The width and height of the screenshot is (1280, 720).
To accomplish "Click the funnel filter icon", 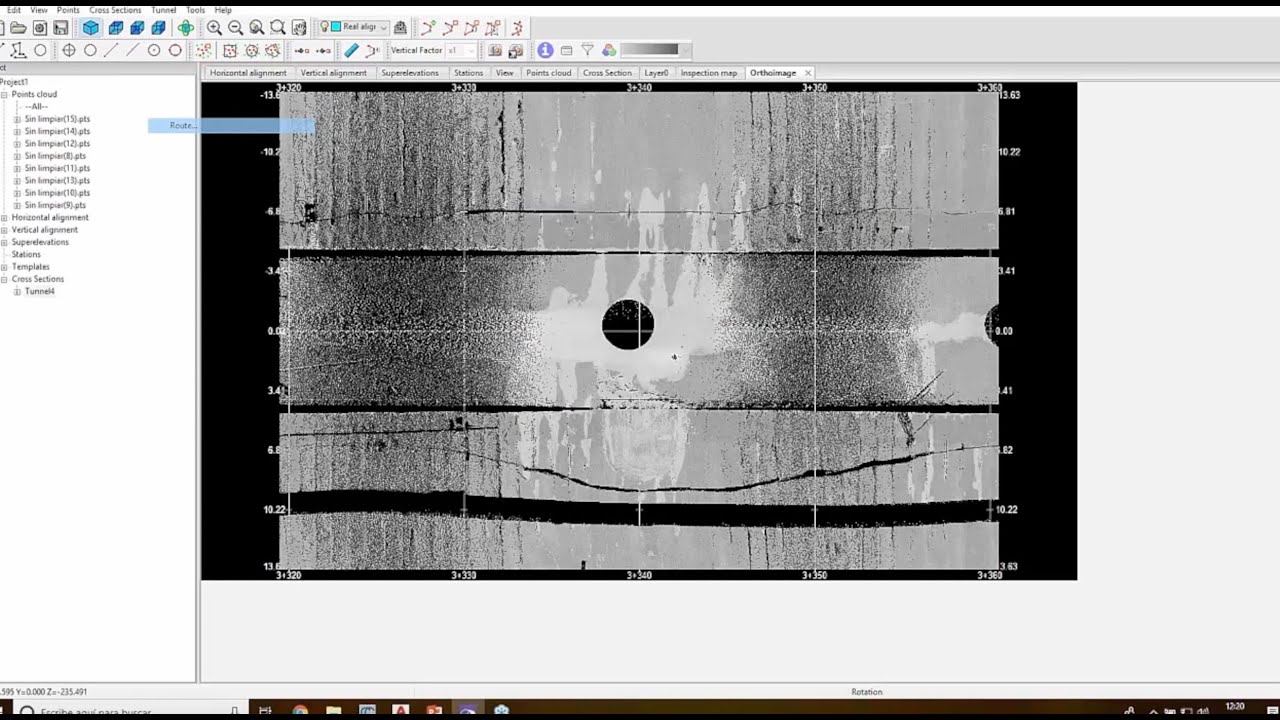I will 588,50.
